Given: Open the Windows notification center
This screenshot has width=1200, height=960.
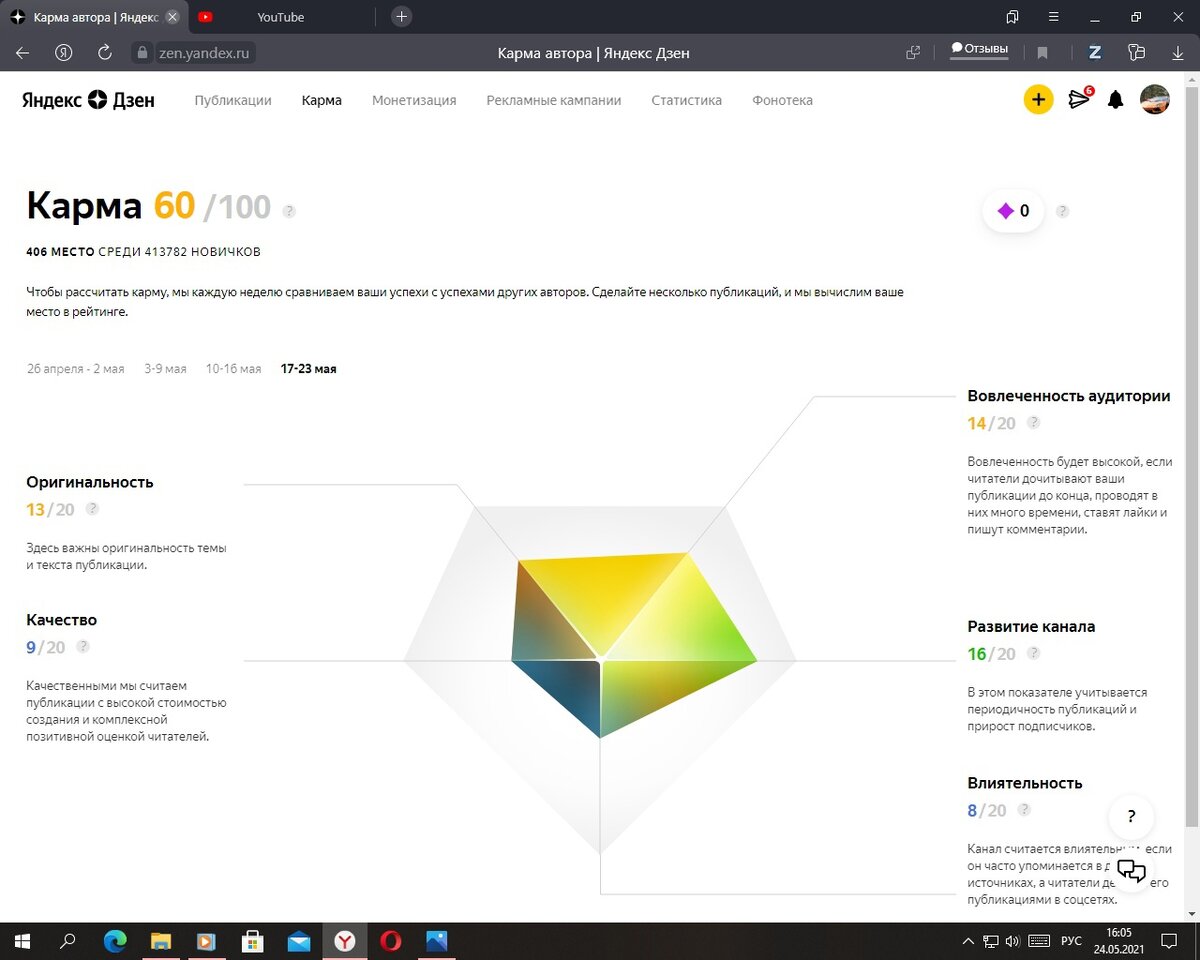Looking at the screenshot, I should click(x=1169, y=941).
